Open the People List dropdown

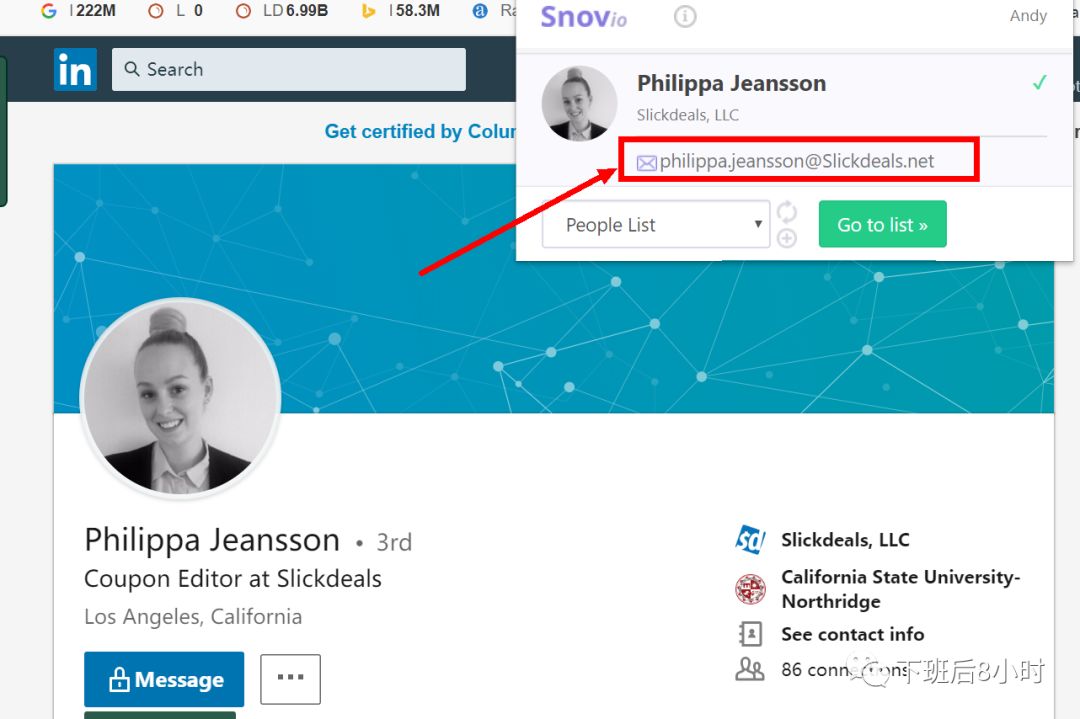point(656,225)
